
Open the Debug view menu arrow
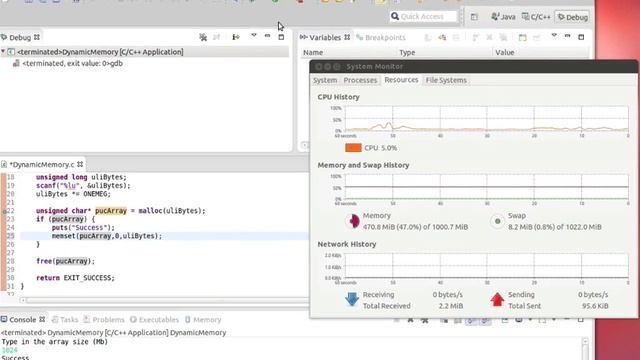pos(254,36)
